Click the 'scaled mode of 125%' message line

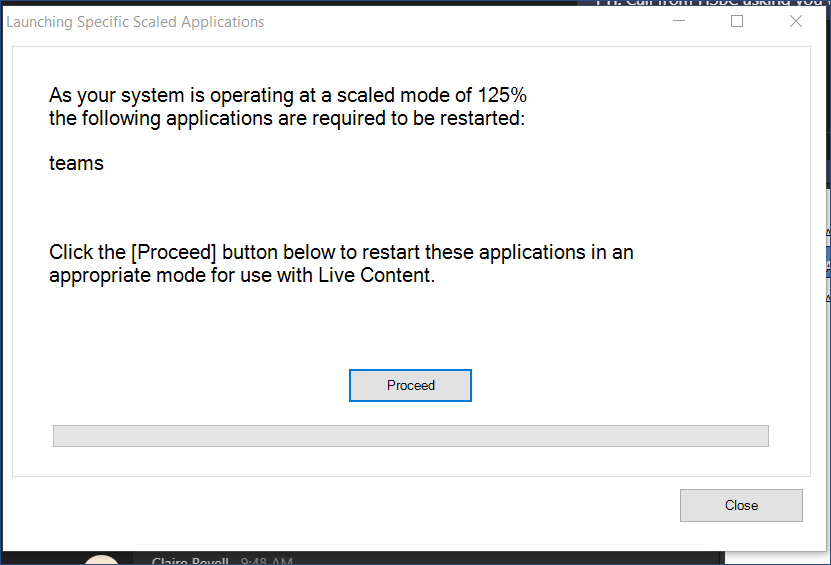pyautogui.click(x=288, y=95)
